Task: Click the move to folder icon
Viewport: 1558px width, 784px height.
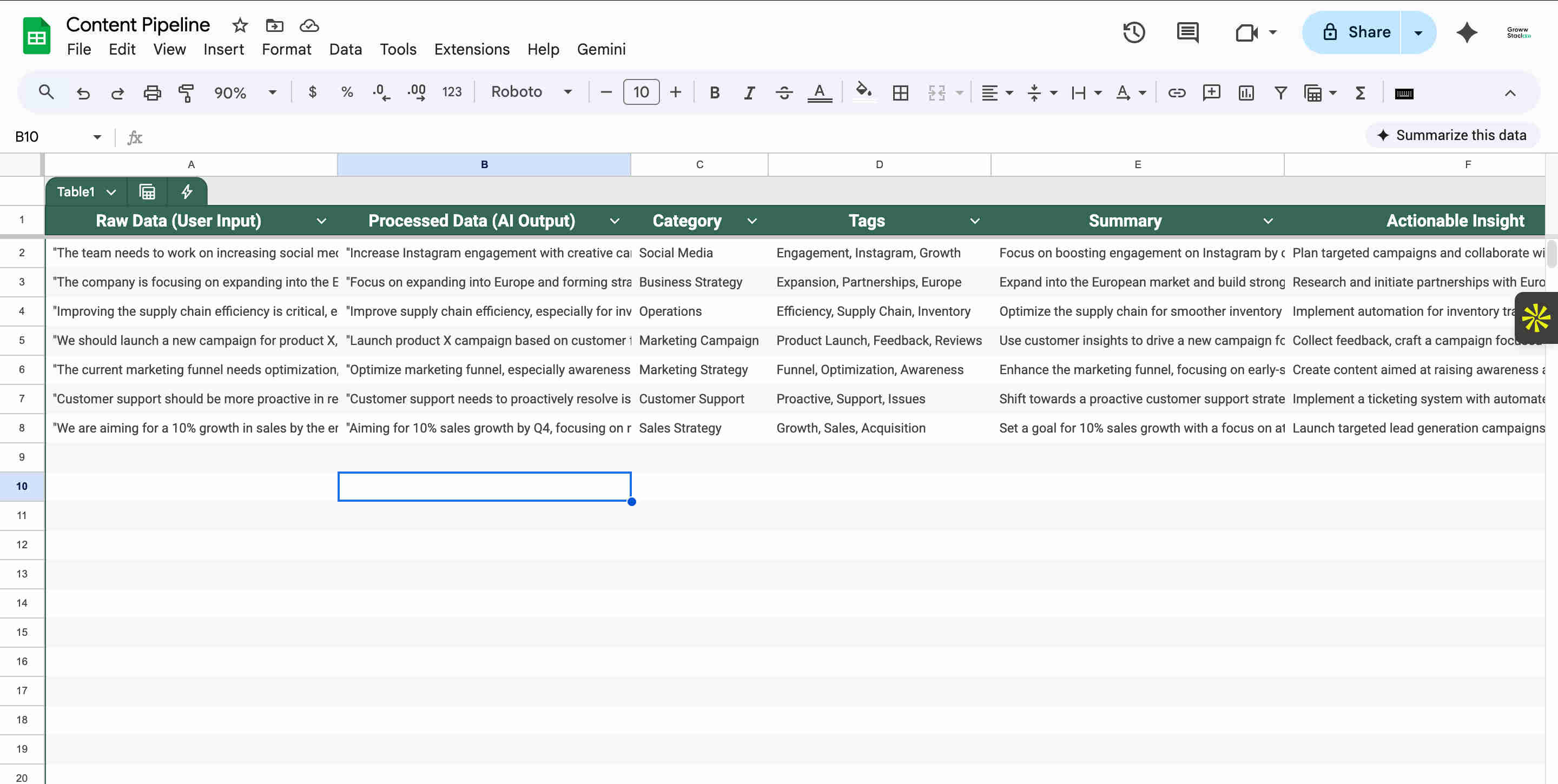Action: [275, 25]
